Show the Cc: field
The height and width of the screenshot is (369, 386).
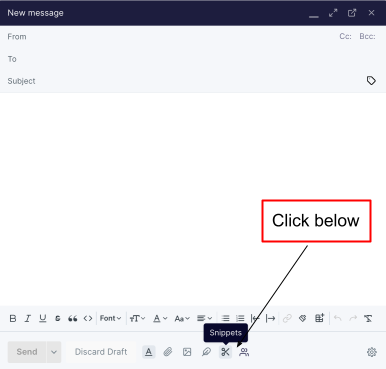345,36
